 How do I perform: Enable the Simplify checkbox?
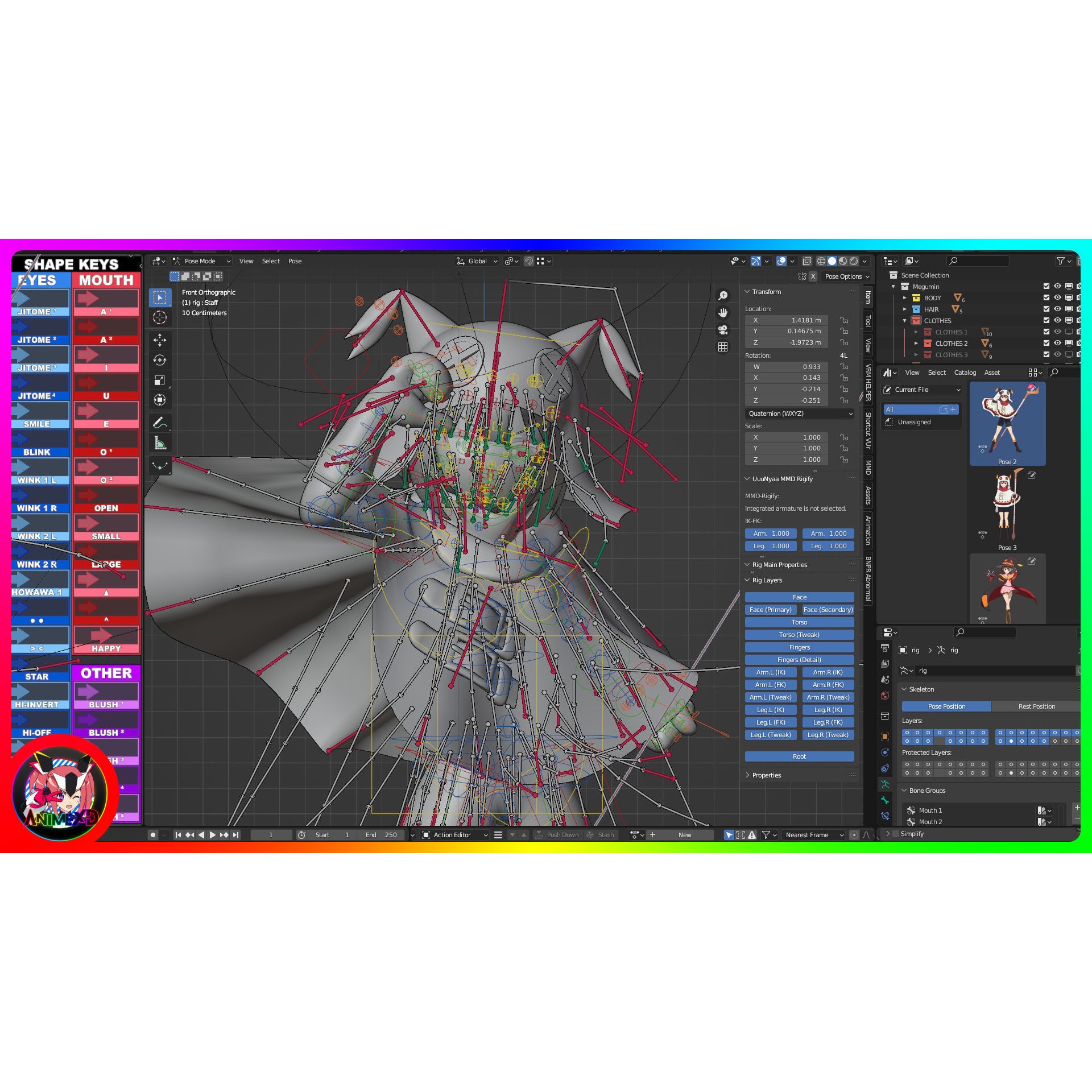tap(896, 834)
